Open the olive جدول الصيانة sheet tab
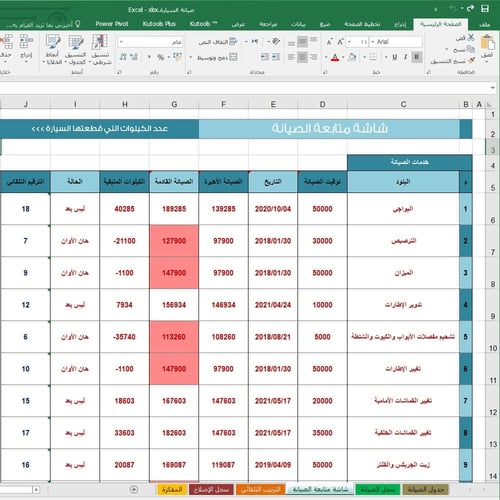 [426, 489]
